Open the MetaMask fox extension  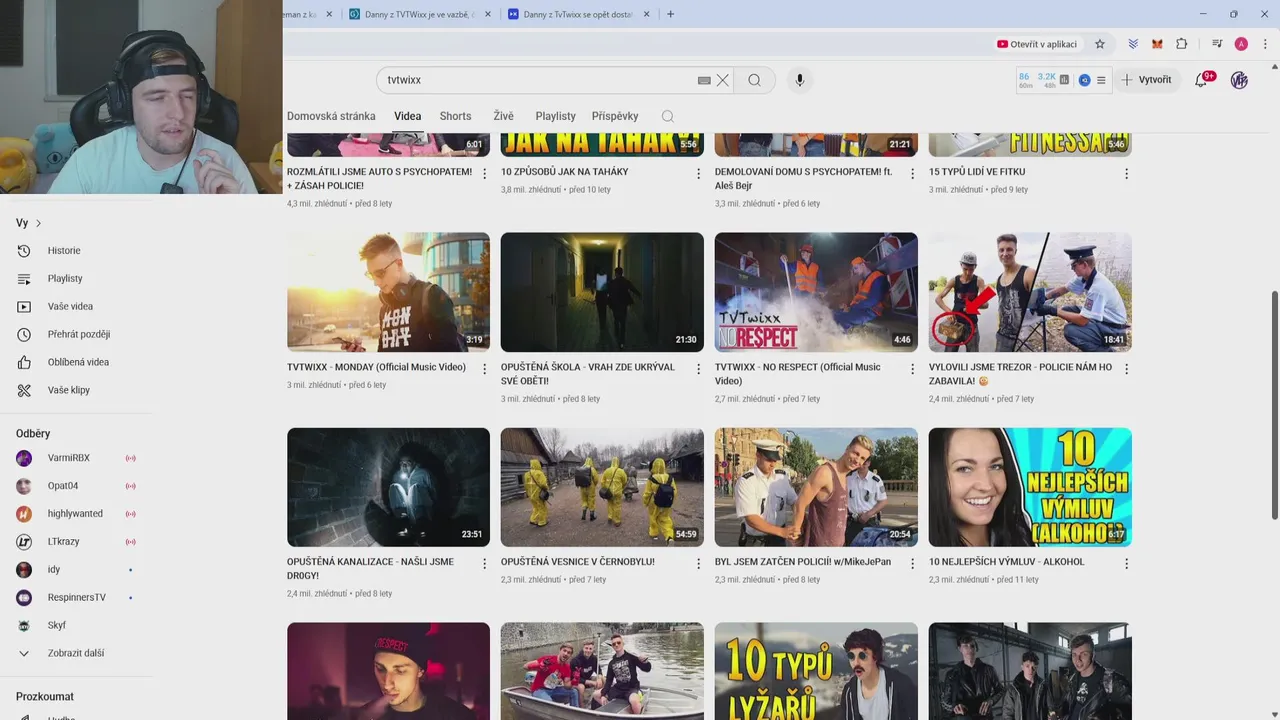pyautogui.click(x=1157, y=44)
